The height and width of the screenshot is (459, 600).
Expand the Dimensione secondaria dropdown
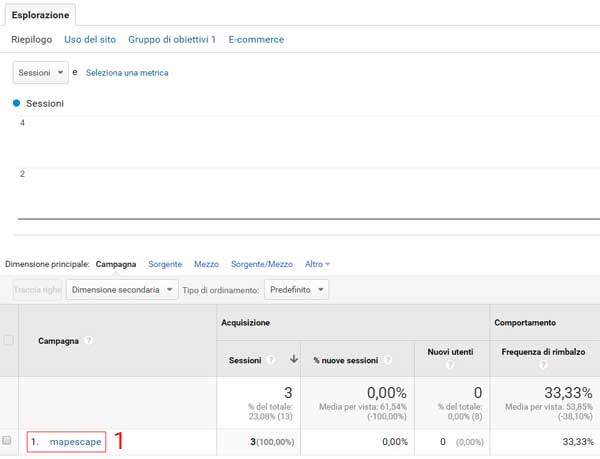(119, 290)
